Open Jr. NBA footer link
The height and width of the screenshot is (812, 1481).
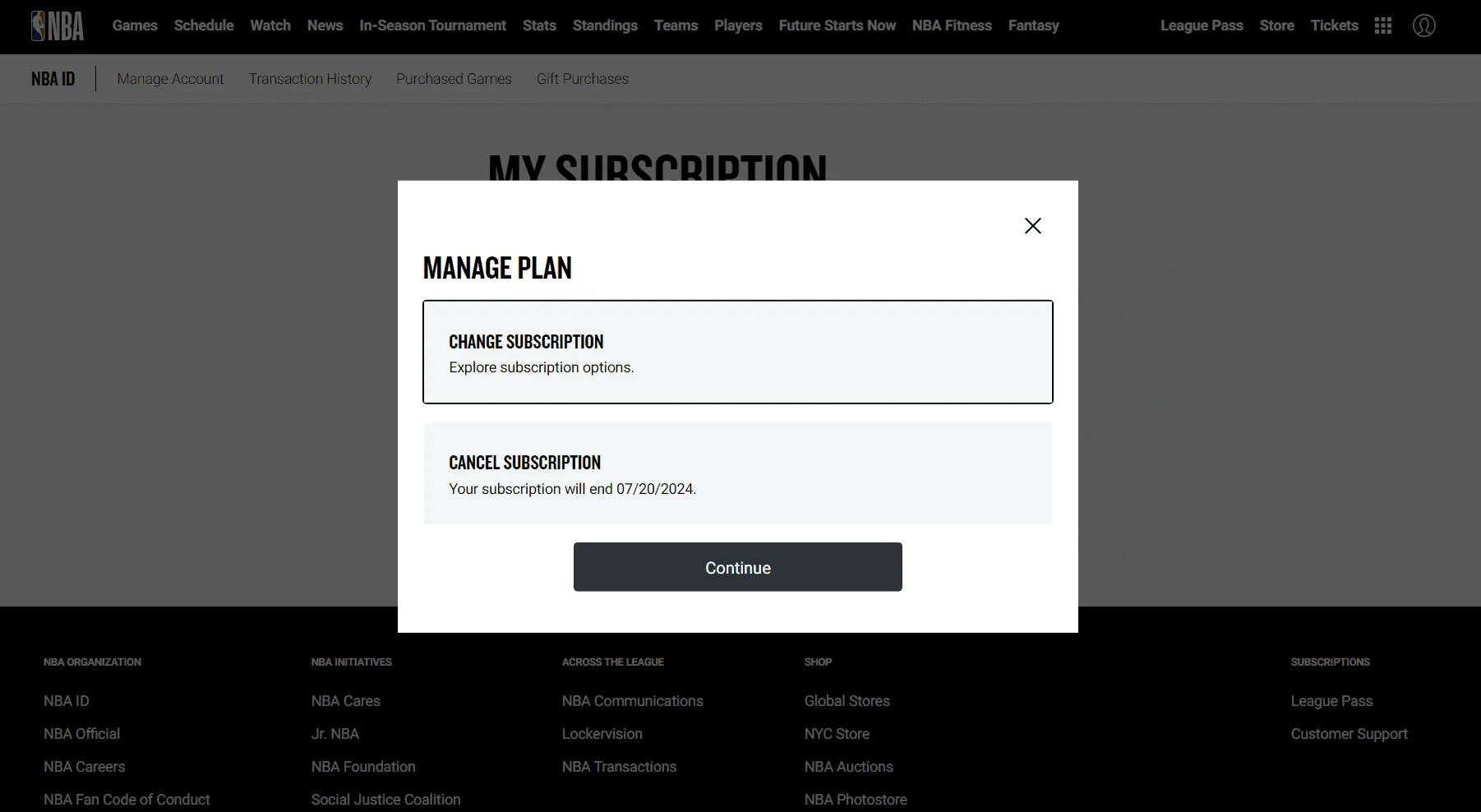coord(335,734)
